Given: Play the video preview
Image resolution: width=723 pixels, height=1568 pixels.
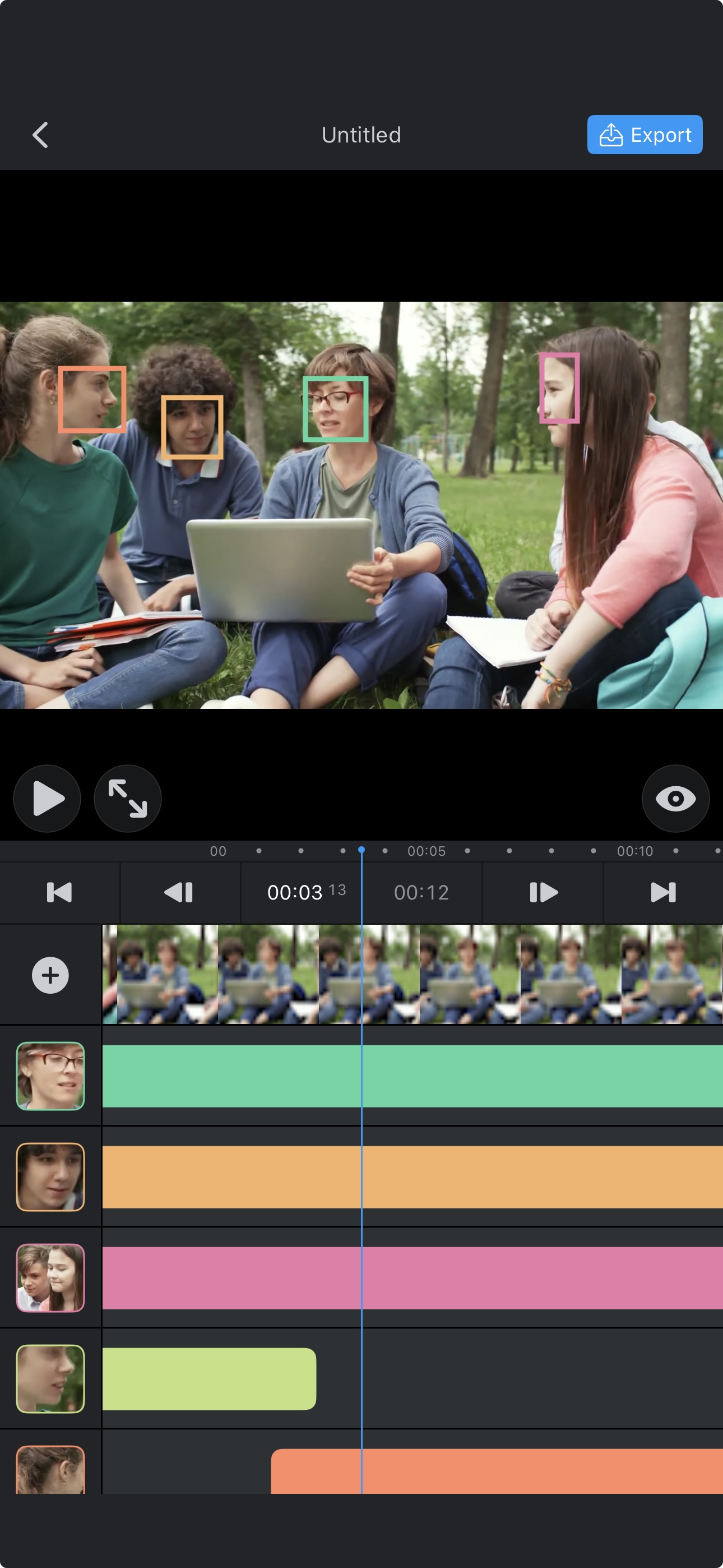Looking at the screenshot, I should (48, 798).
